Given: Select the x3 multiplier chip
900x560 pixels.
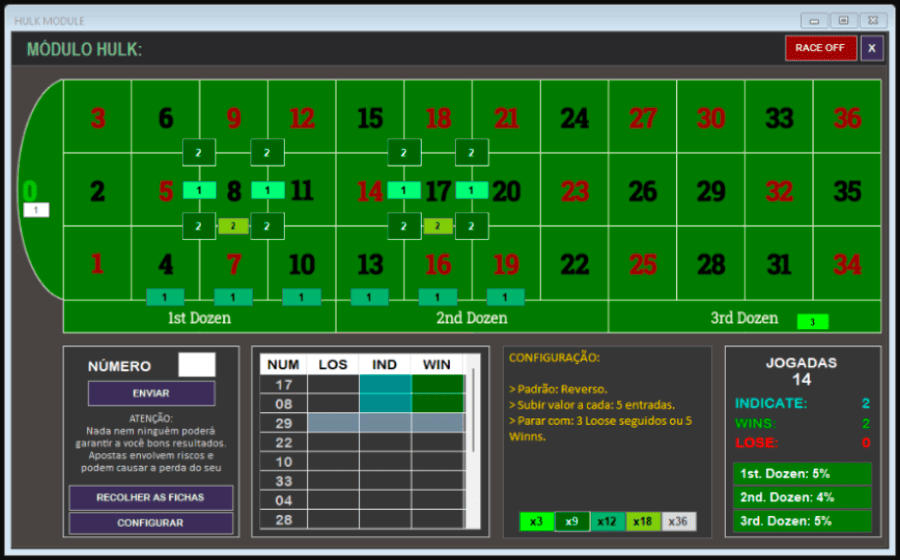Looking at the screenshot, I should (x=536, y=521).
